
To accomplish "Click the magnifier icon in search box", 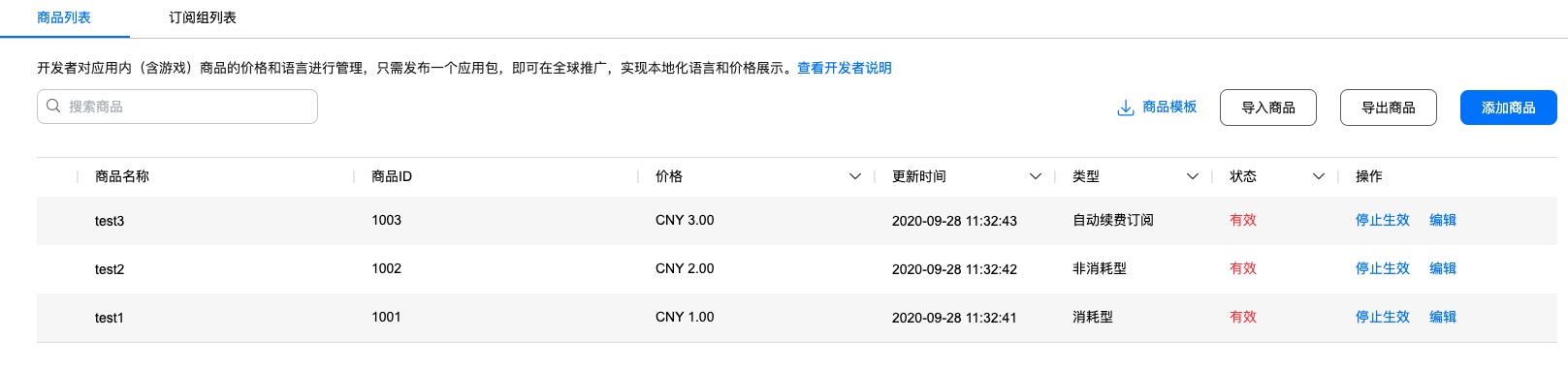I will 53,106.
